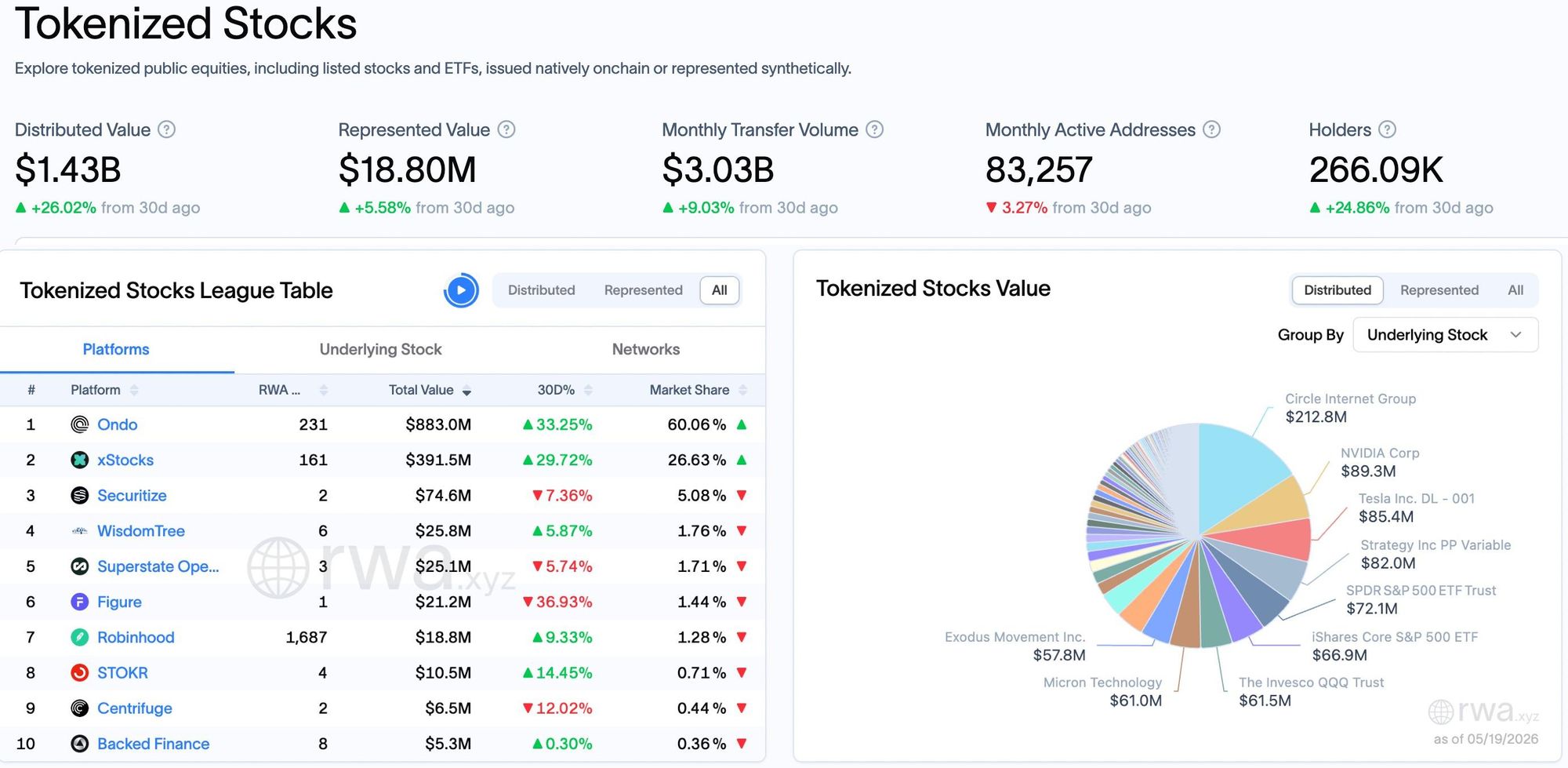Click Monthly Active Addresses help icon
1568x768 pixels.
click(1212, 129)
